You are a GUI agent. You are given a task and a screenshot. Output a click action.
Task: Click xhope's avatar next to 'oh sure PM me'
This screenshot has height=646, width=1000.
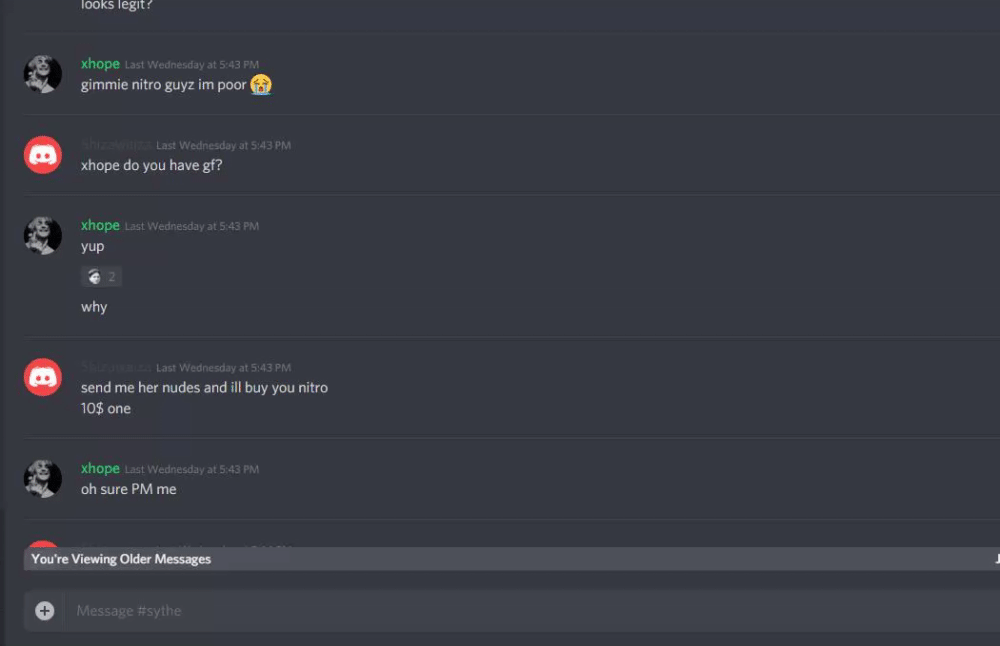(x=43, y=478)
